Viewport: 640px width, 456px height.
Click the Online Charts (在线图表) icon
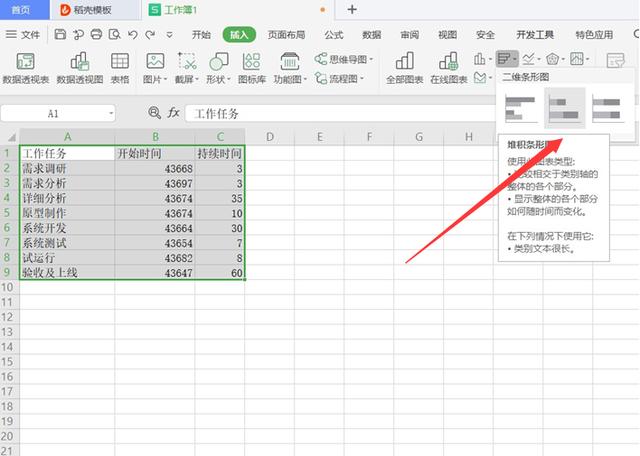pos(448,66)
